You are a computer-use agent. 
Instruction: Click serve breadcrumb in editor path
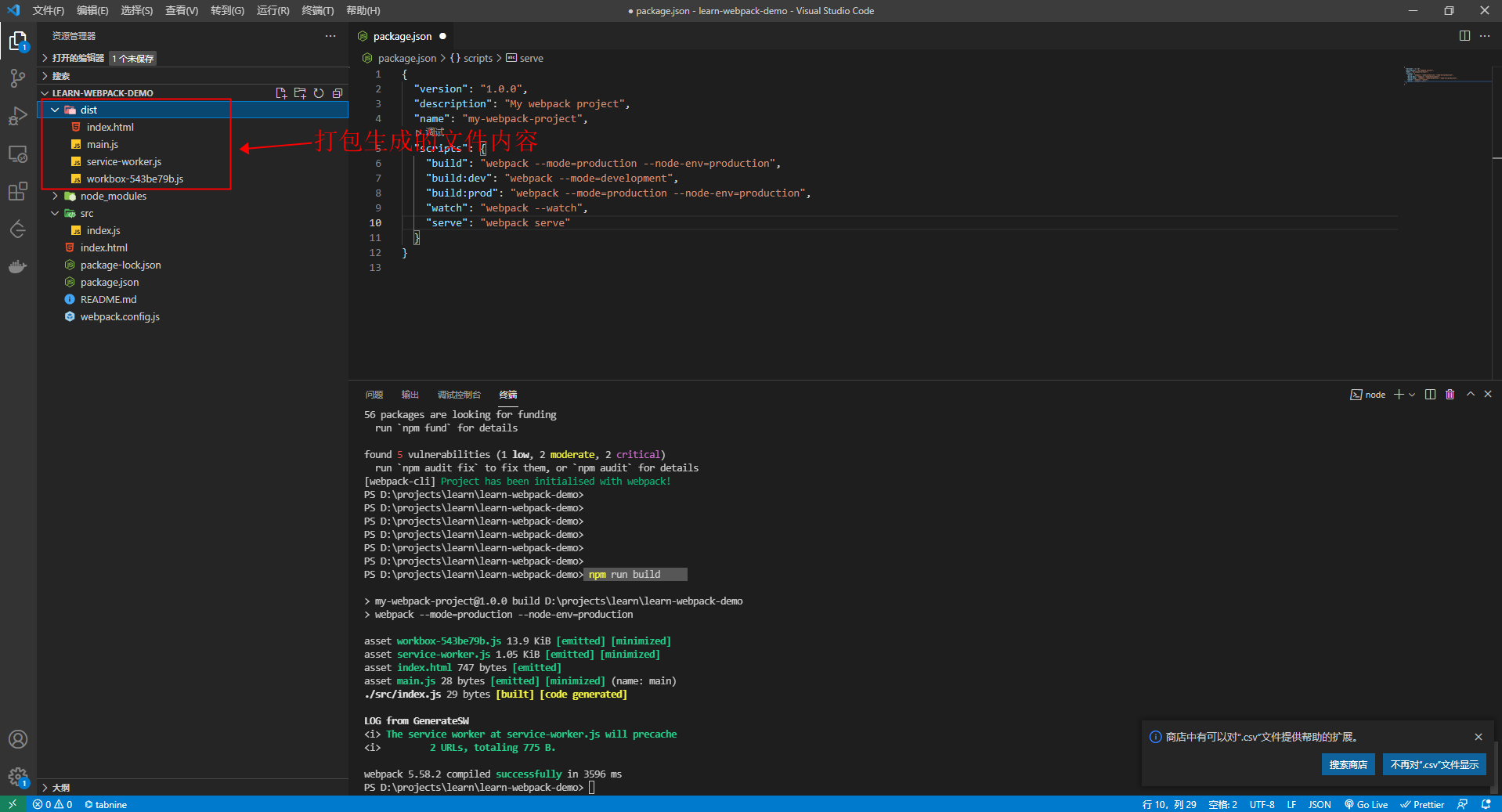525,58
